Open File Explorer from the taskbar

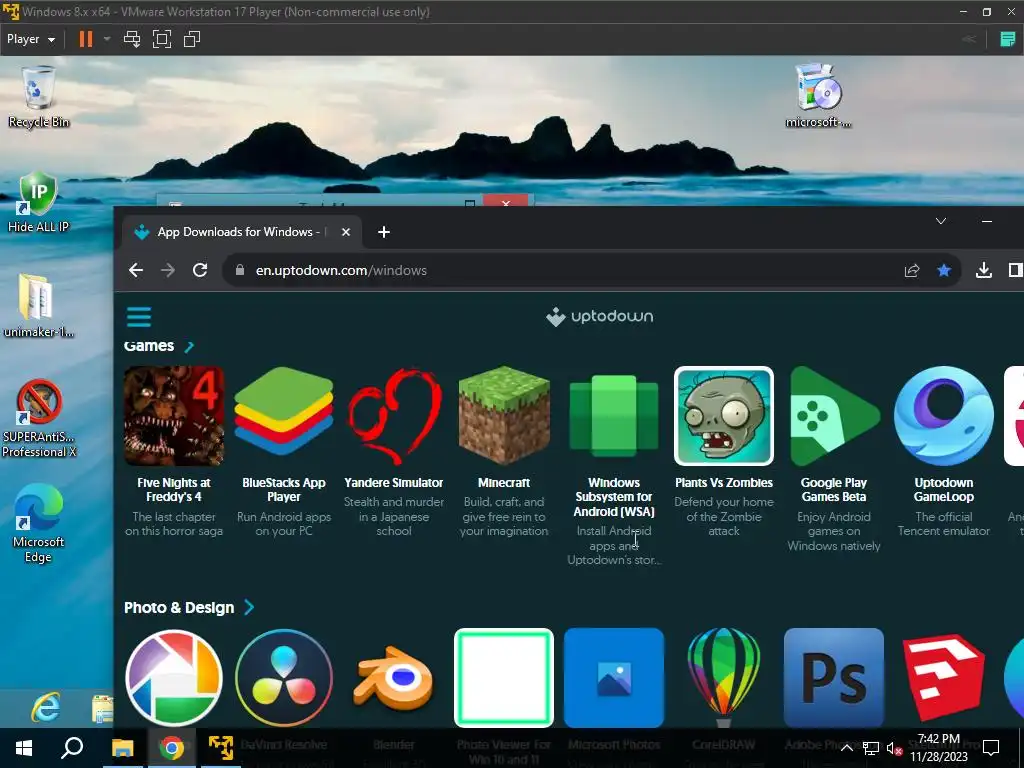point(122,748)
